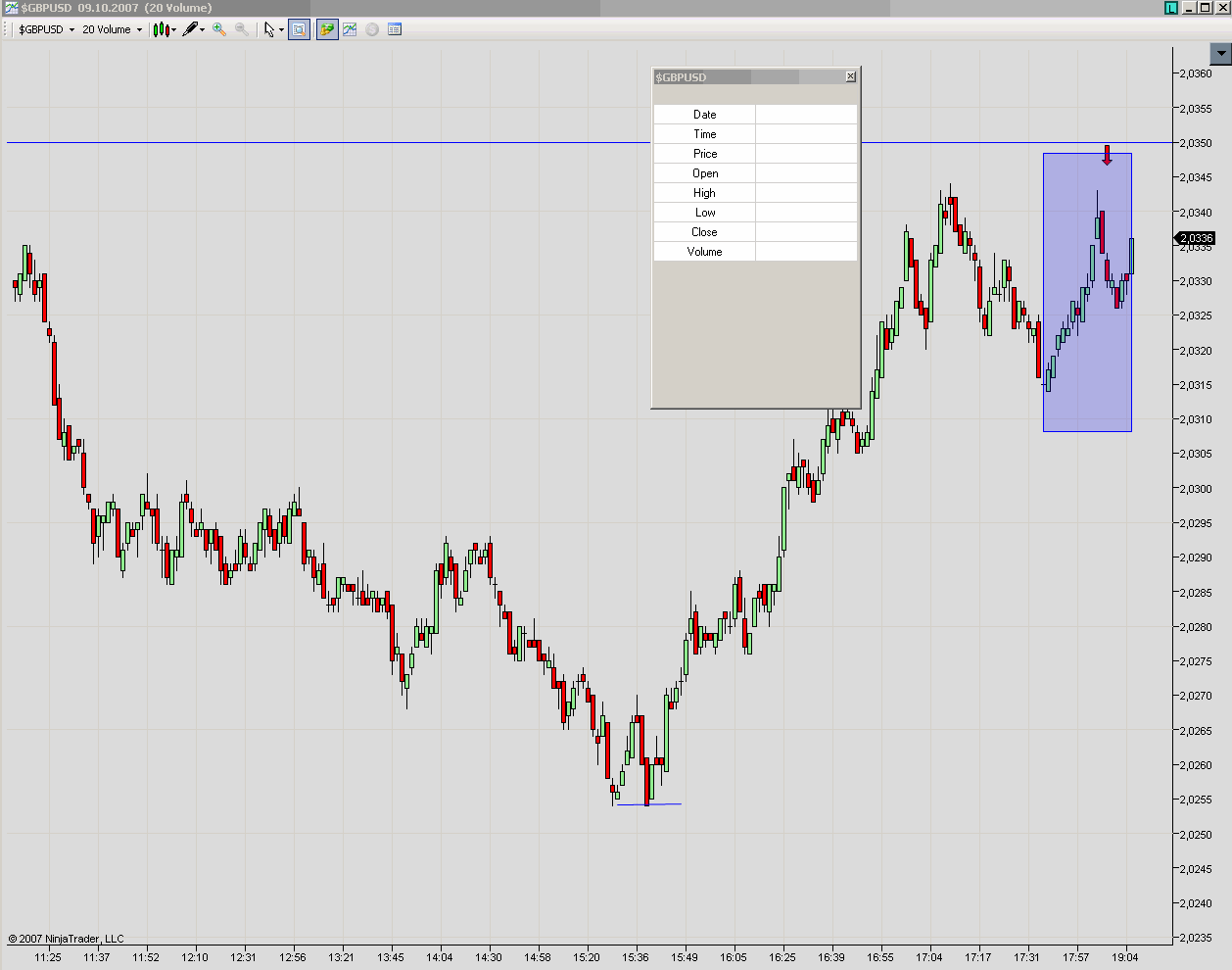
Task: Click the Time row in data box
Action: [755, 134]
